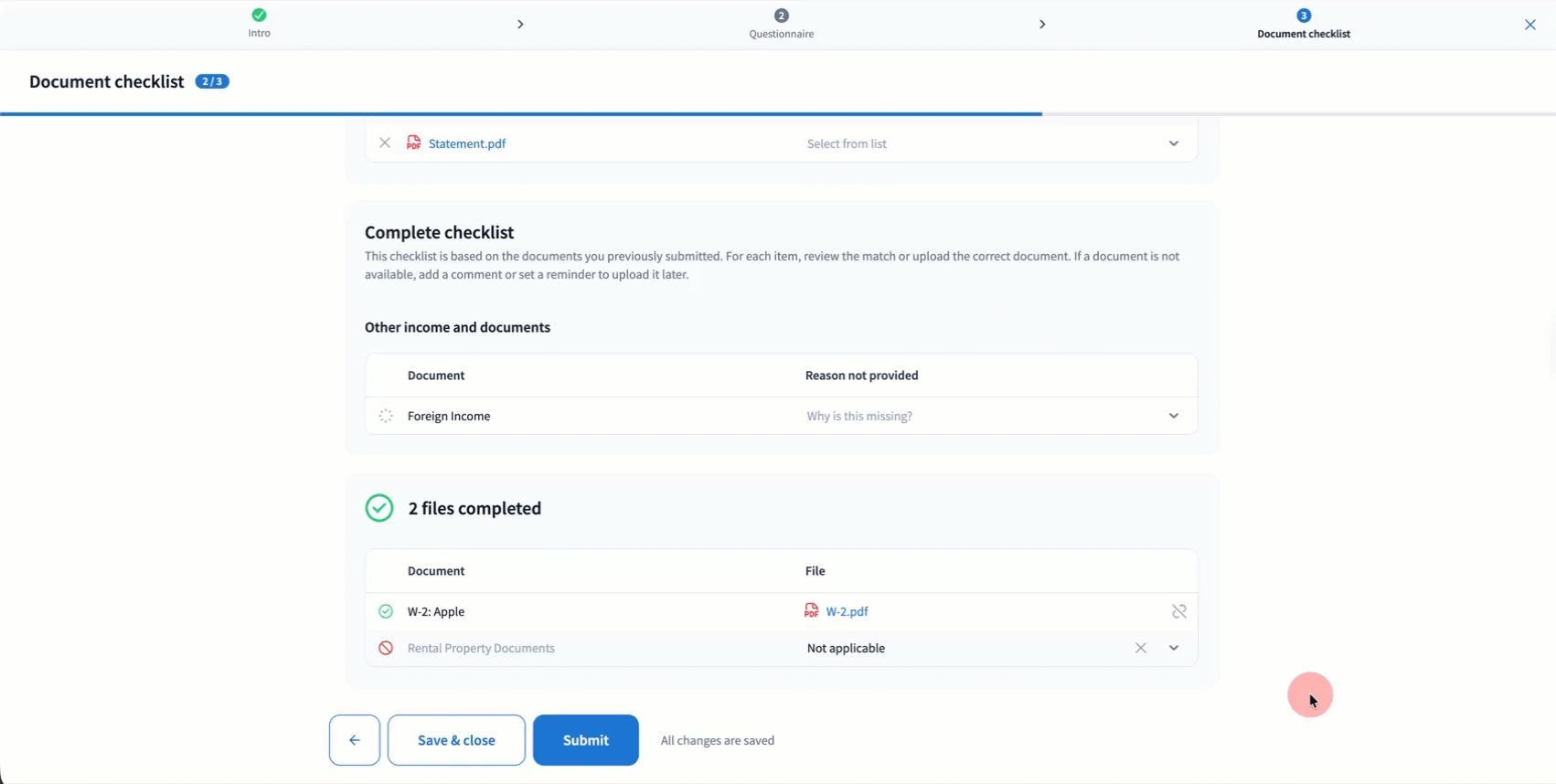Click the Foreign Income pending status icon
This screenshot has width=1556, height=784.
pos(386,416)
